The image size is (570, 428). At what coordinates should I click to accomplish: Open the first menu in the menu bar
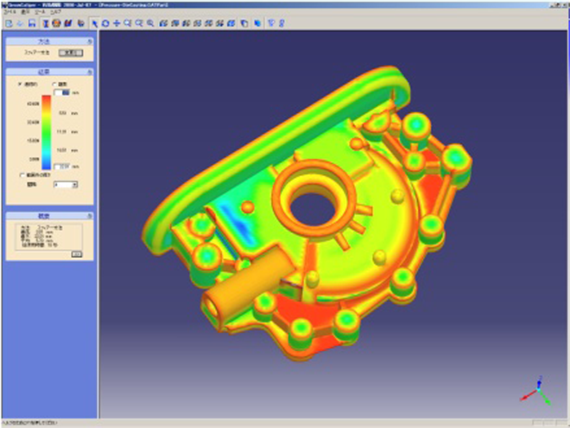point(10,12)
